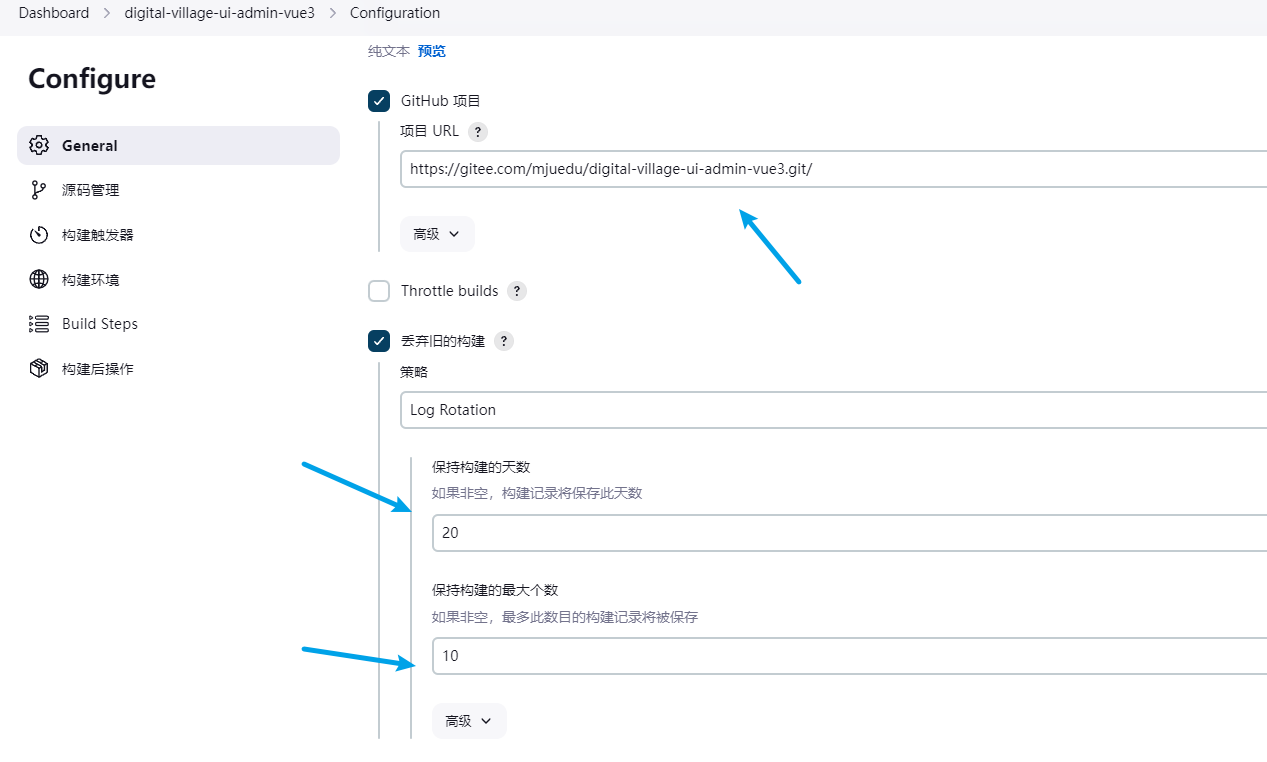Click the Build Steps list icon
The image size is (1267, 762).
point(39,324)
